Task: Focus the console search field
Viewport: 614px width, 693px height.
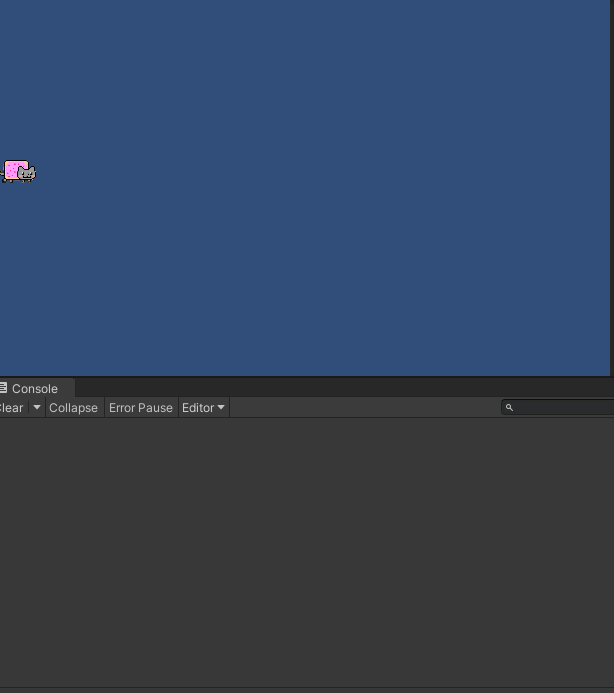Action: [558, 407]
